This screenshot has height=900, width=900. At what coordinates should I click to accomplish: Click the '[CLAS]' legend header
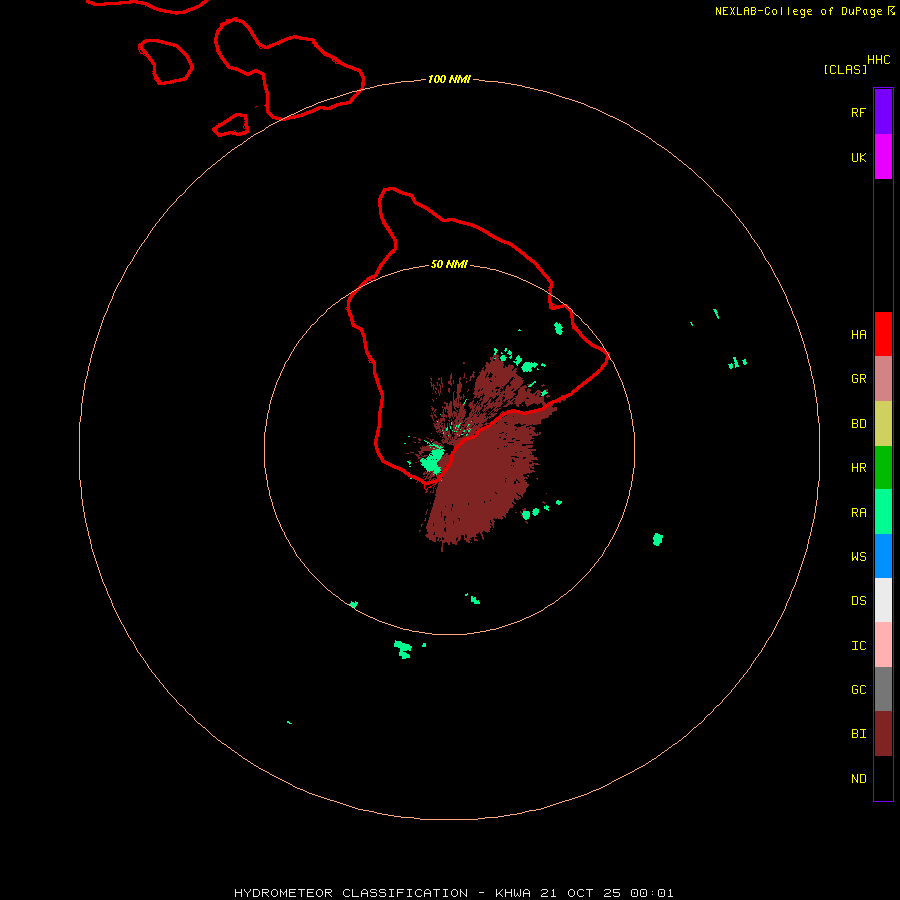pyautogui.click(x=845, y=69)
